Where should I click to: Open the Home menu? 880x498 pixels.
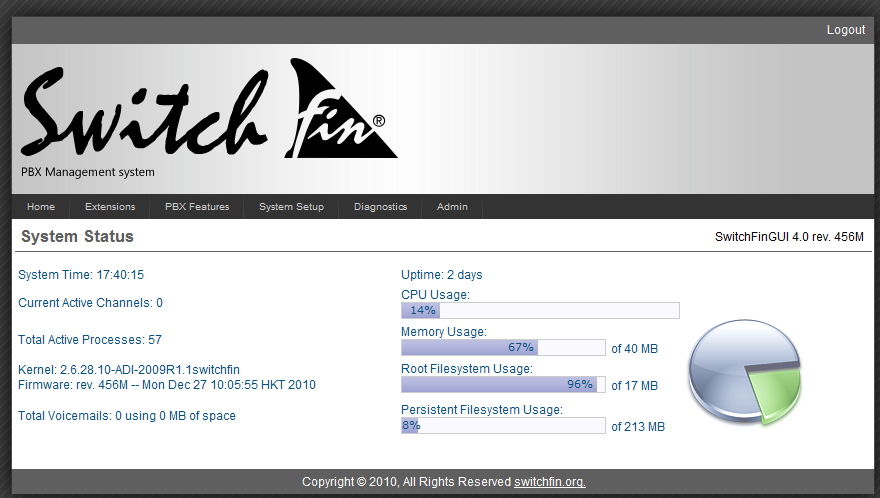pyautogui.click(x=41, y=207)
